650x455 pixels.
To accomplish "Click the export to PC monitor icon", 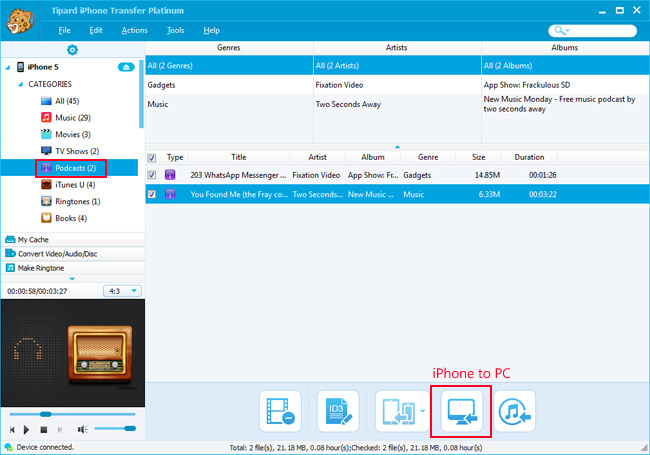I will pyautogui.click(x=461, y=411).
